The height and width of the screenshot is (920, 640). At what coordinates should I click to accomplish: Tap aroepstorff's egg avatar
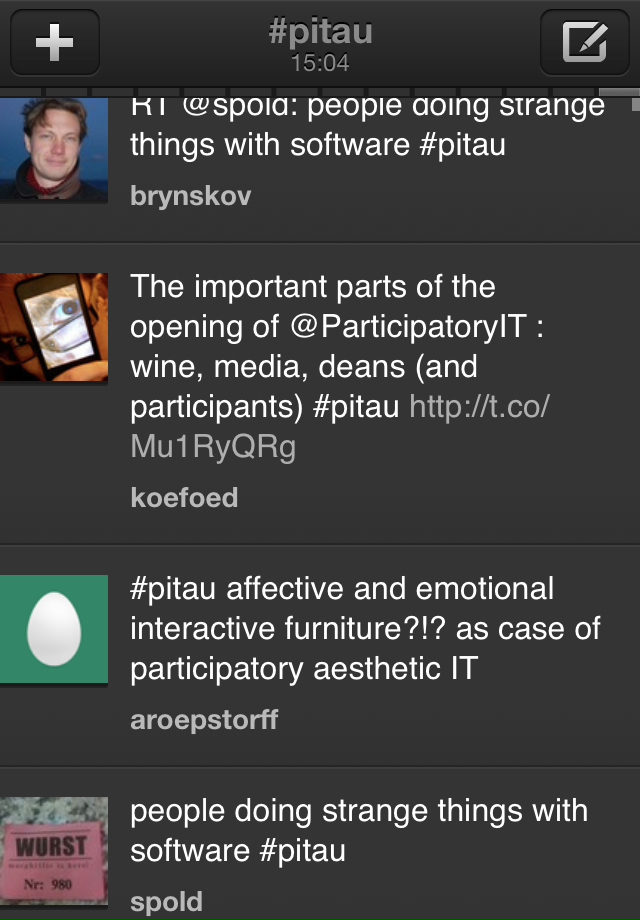pos(54,630)
